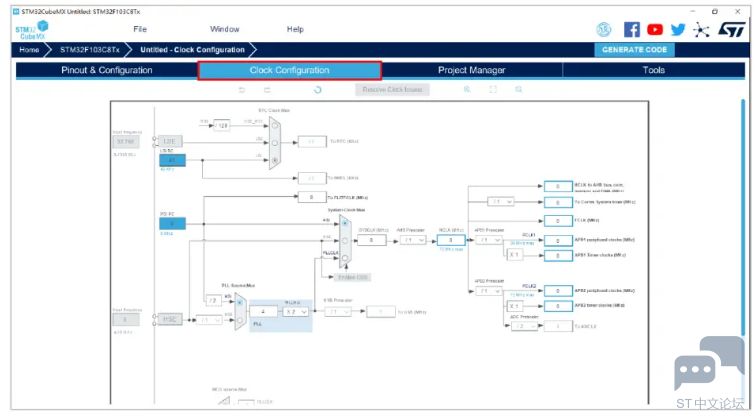Click the anniversary badge icon beside Facebook

604,30
